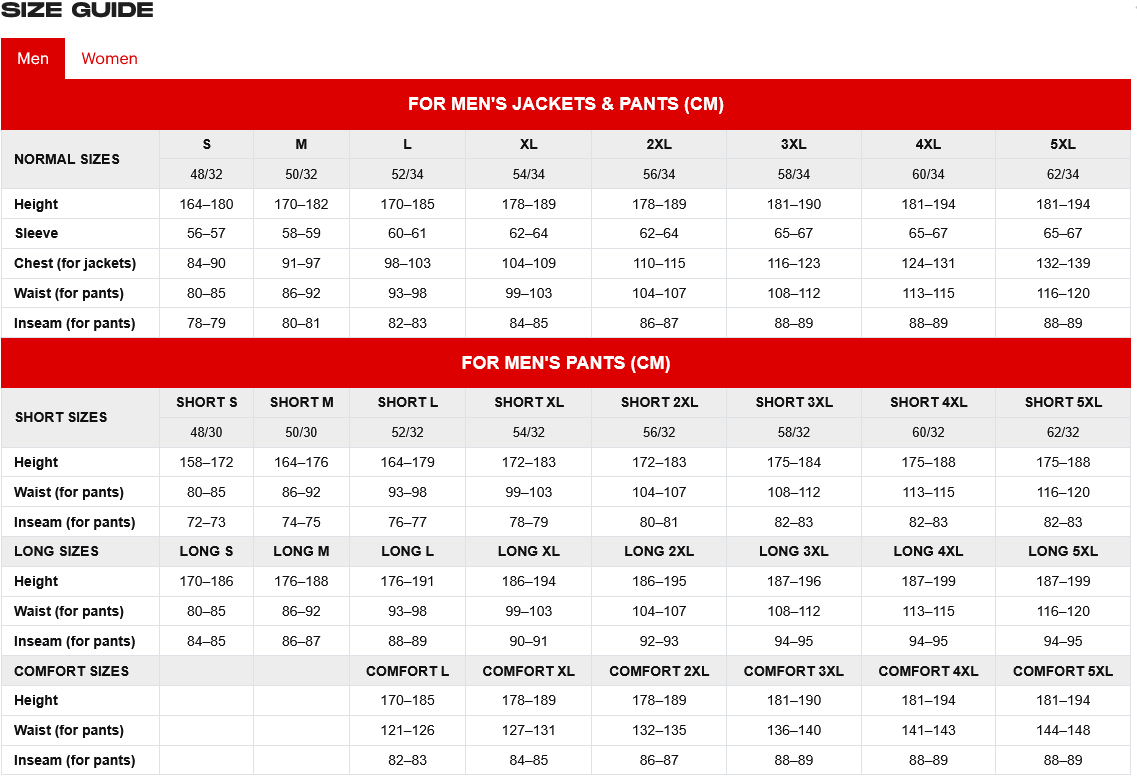Select waist value 121–126 for Comfort L
The image size is (1137, 777).
point(407,730)
